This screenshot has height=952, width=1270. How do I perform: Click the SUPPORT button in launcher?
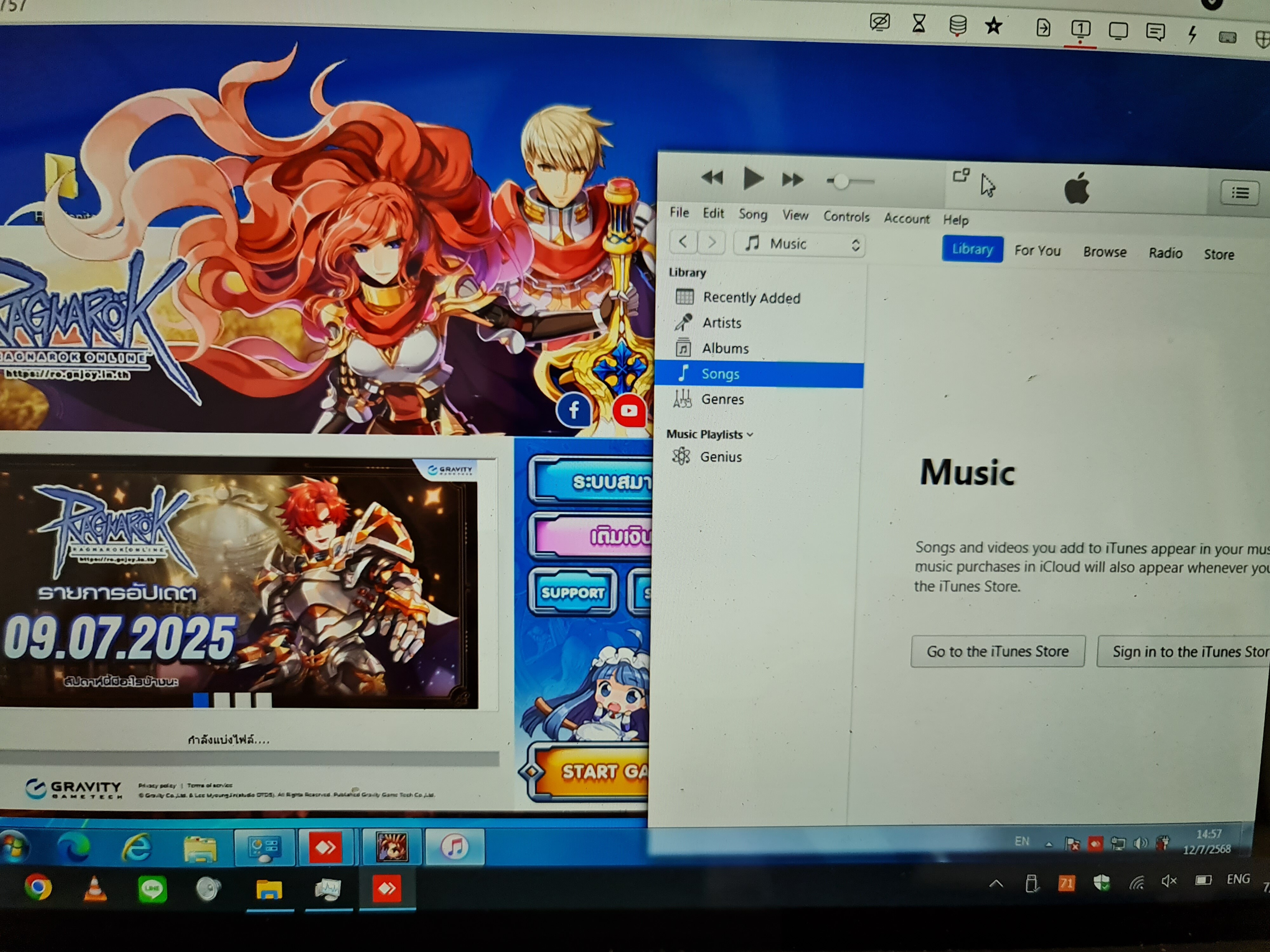(x=572, y=592)
